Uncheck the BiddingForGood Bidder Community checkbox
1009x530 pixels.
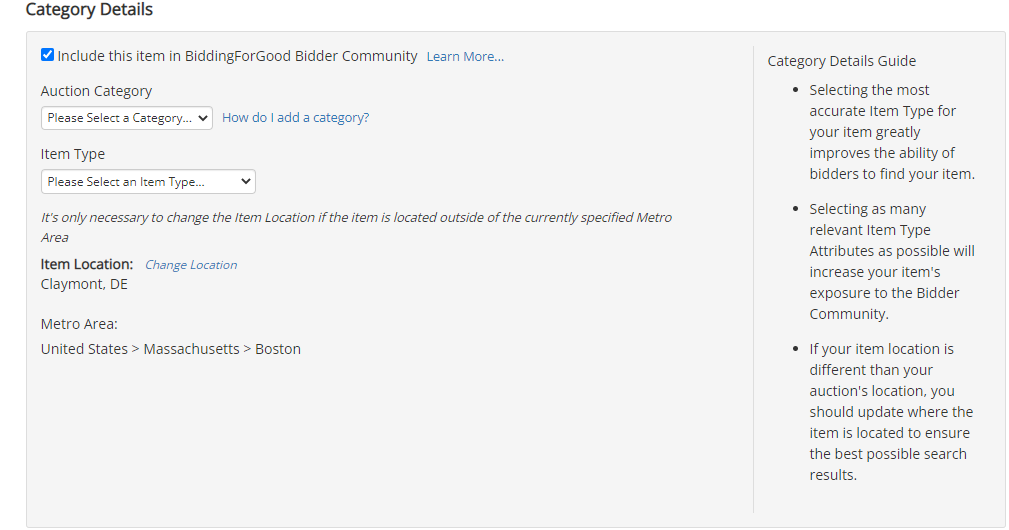(47, 55)
